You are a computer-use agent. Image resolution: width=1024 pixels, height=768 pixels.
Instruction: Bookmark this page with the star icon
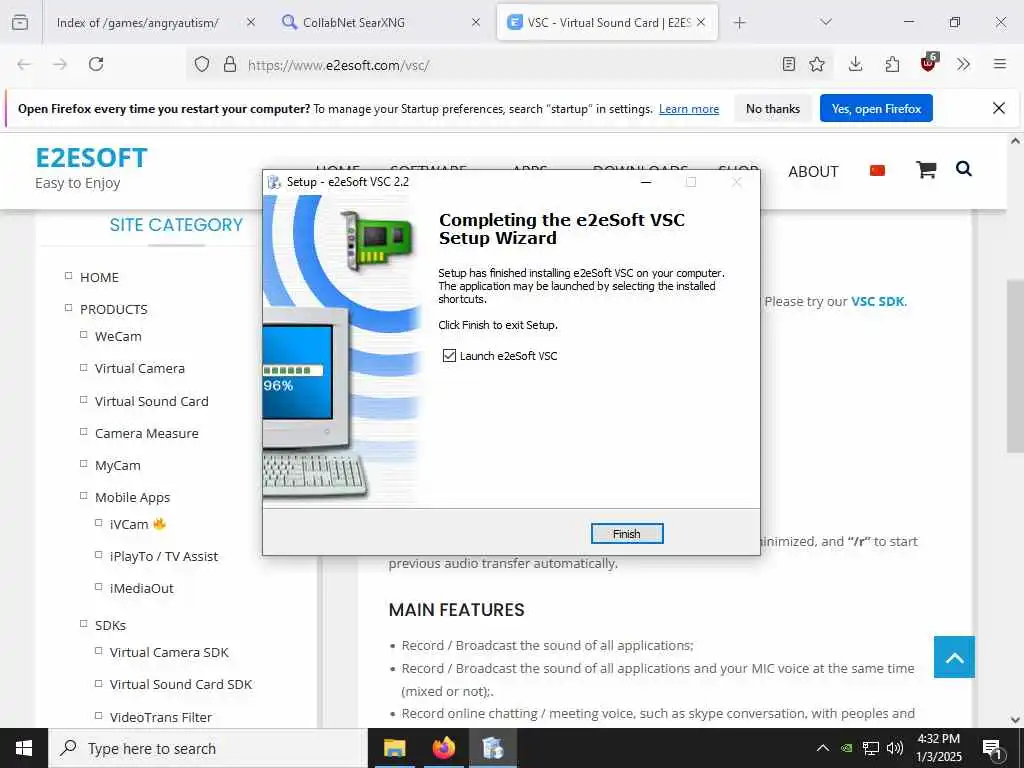817,64
